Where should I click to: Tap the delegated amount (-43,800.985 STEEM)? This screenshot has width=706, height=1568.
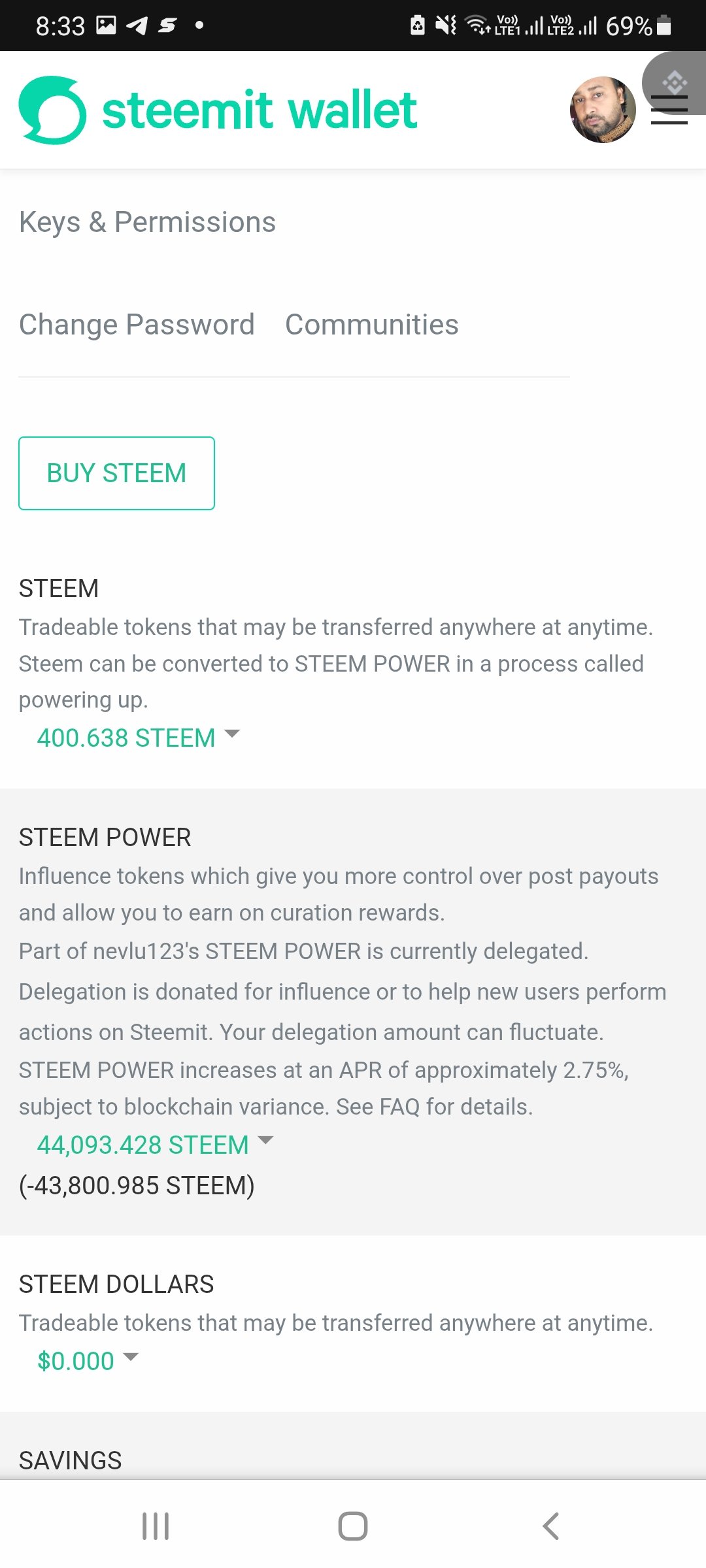tap(137, 1185)
